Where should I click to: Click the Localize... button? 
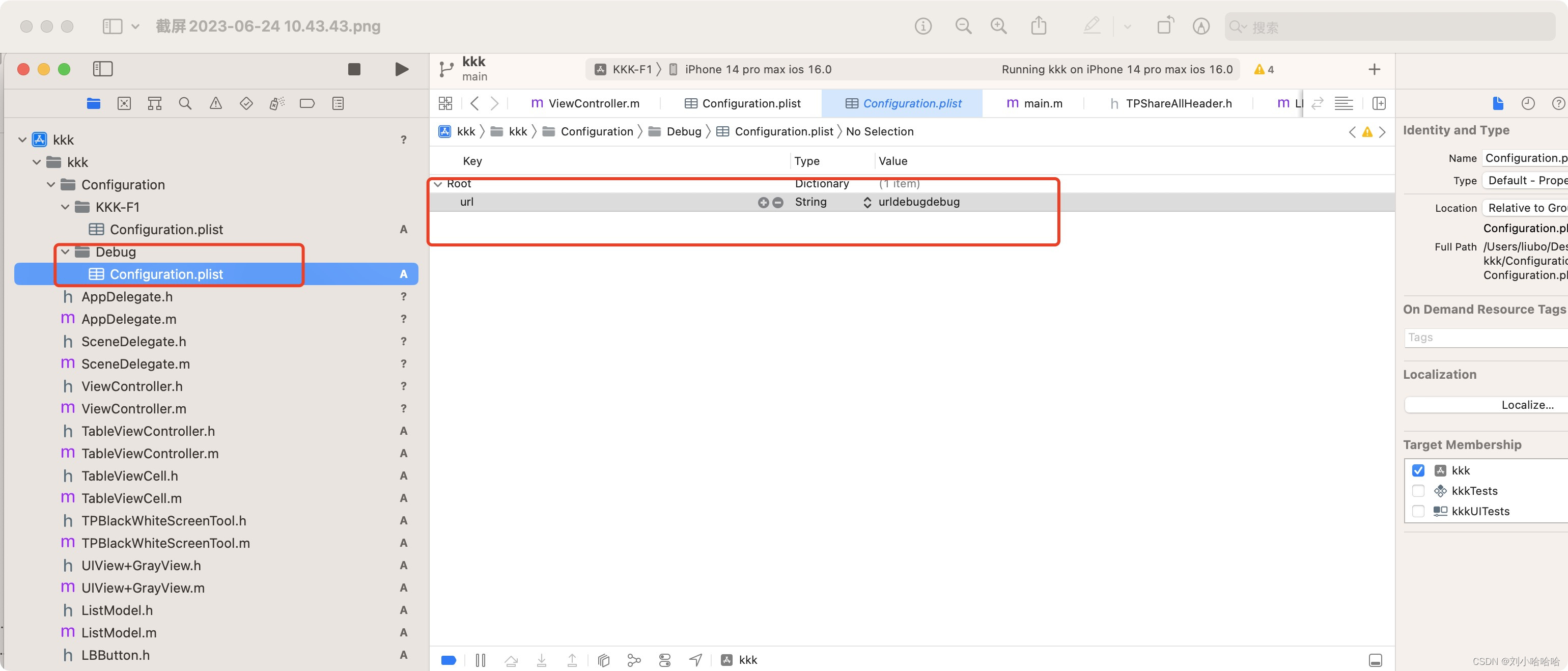[1486, 406]
